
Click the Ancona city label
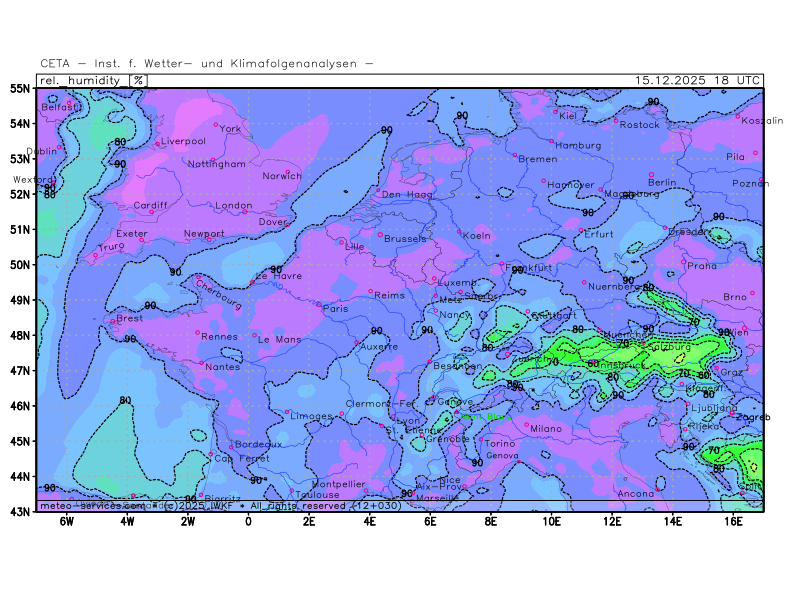(636, 494)
